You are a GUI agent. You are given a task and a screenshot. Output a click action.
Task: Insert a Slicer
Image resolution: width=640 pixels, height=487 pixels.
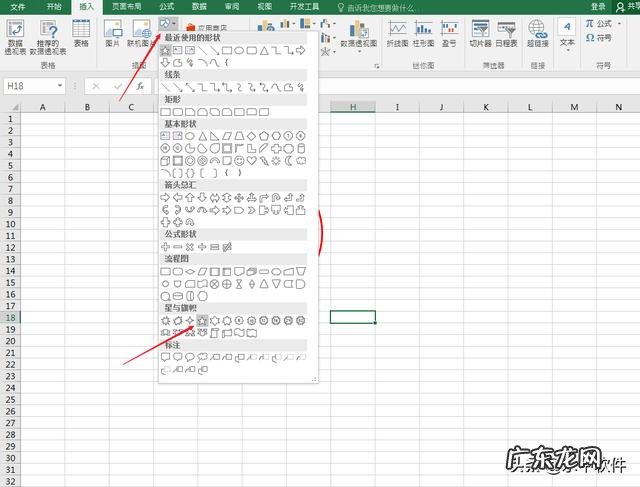[480, 33]
